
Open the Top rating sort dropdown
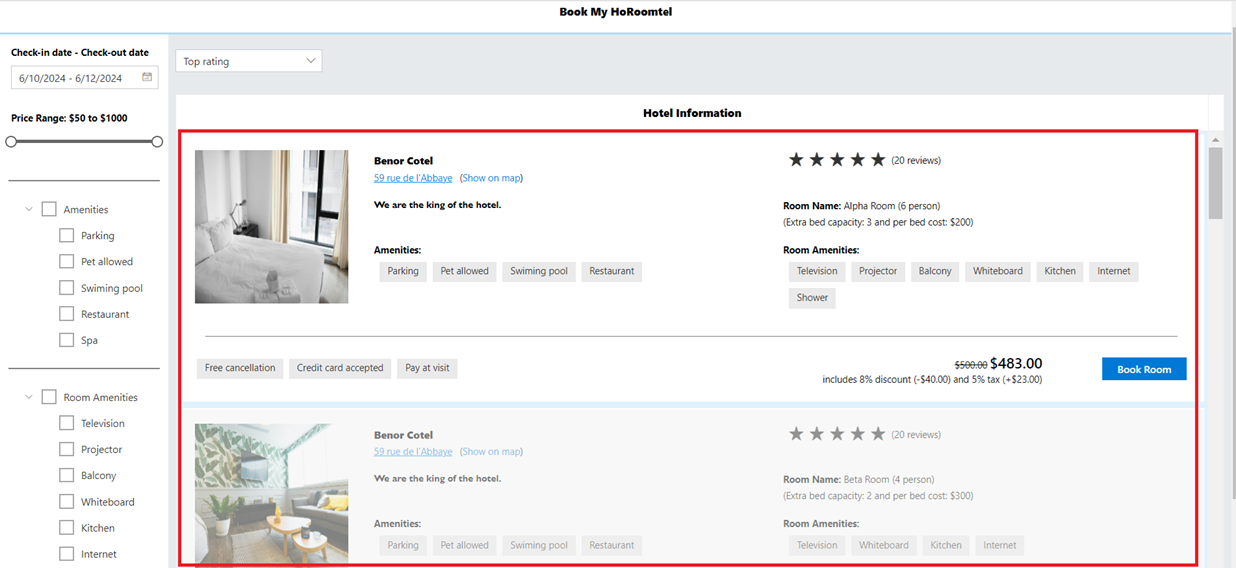point(249,61)
